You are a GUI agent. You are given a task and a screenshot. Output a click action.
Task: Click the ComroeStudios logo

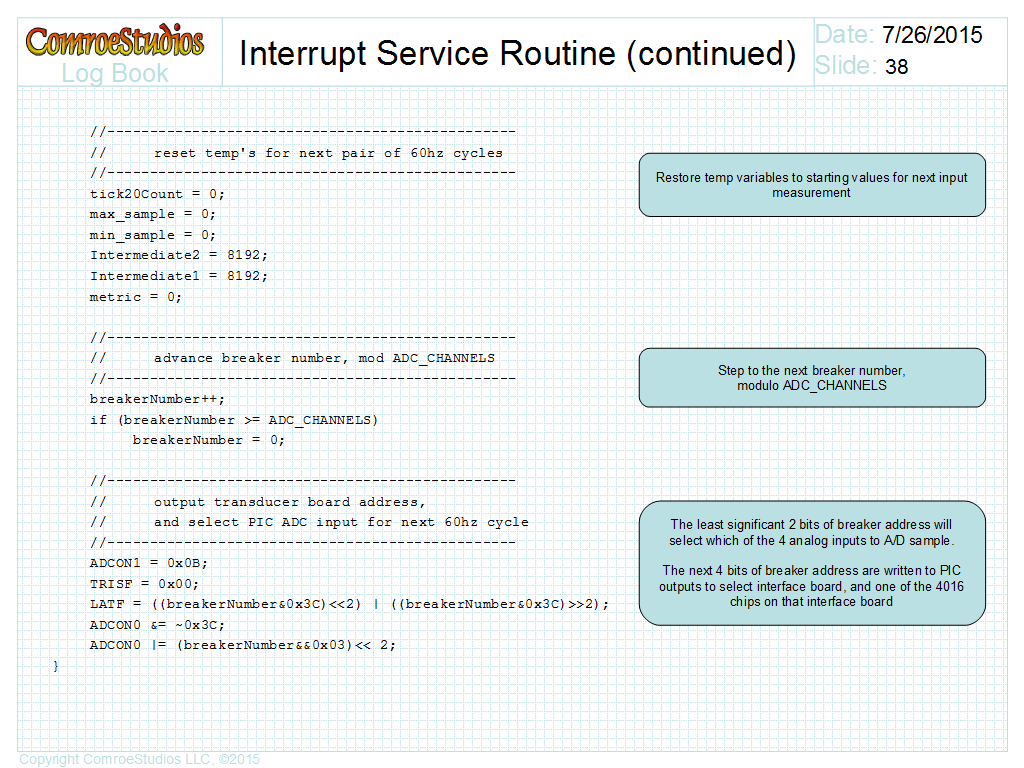[x=115, y=42]
